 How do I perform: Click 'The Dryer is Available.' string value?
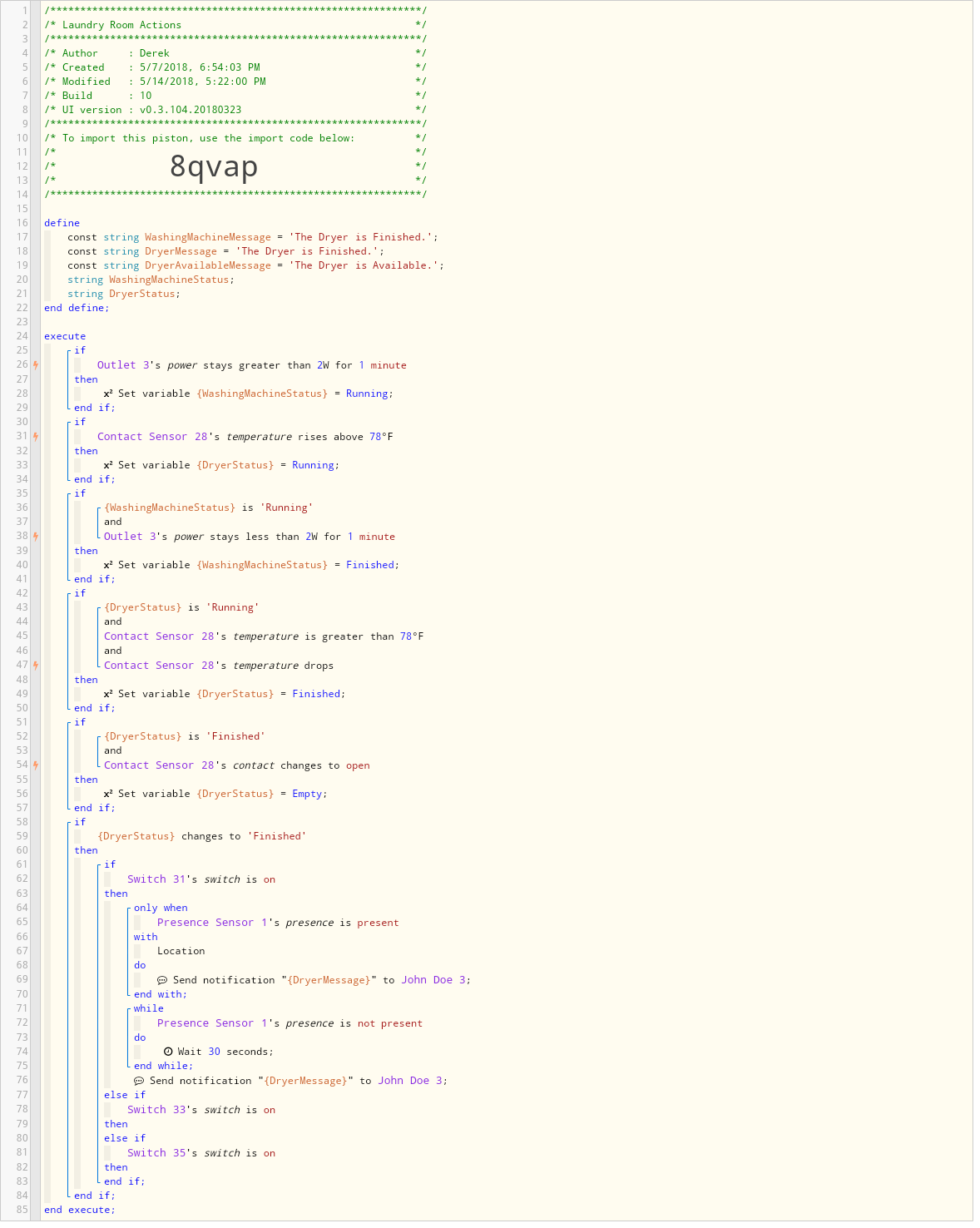[x=364, y=265]
